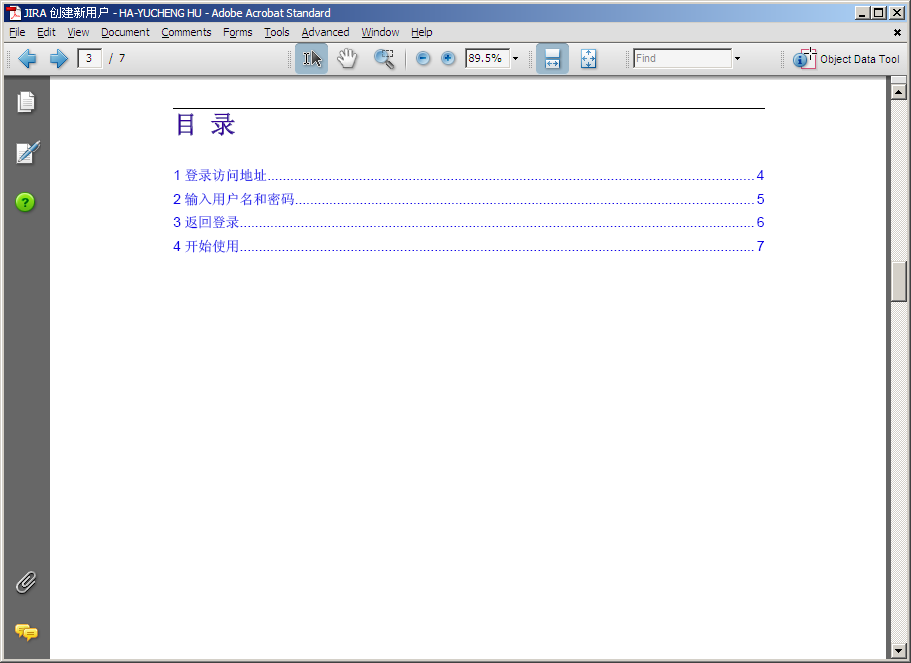Expand the Find options dropdown arrow

(737, 59)
